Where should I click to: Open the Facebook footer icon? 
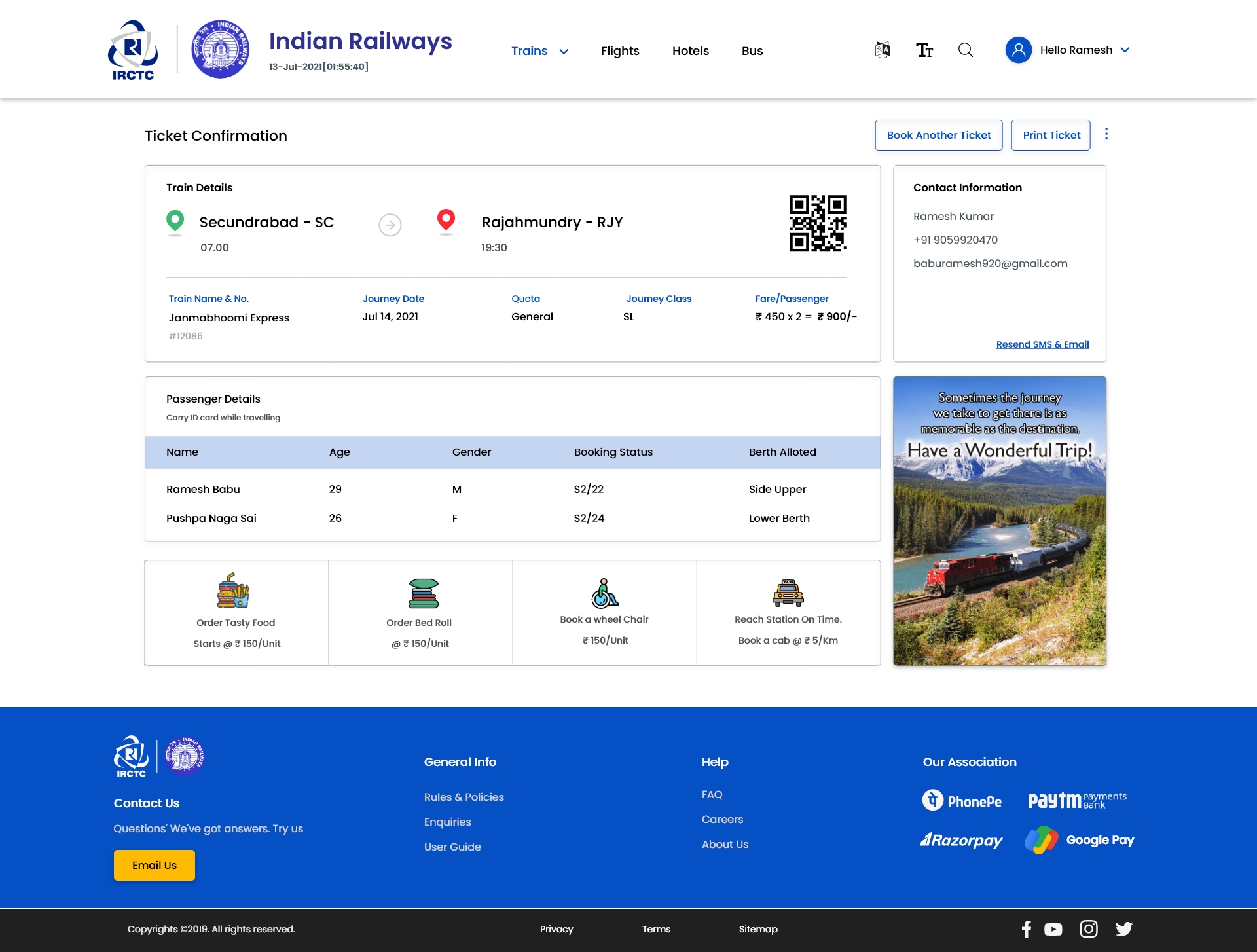click(1026, 929)
